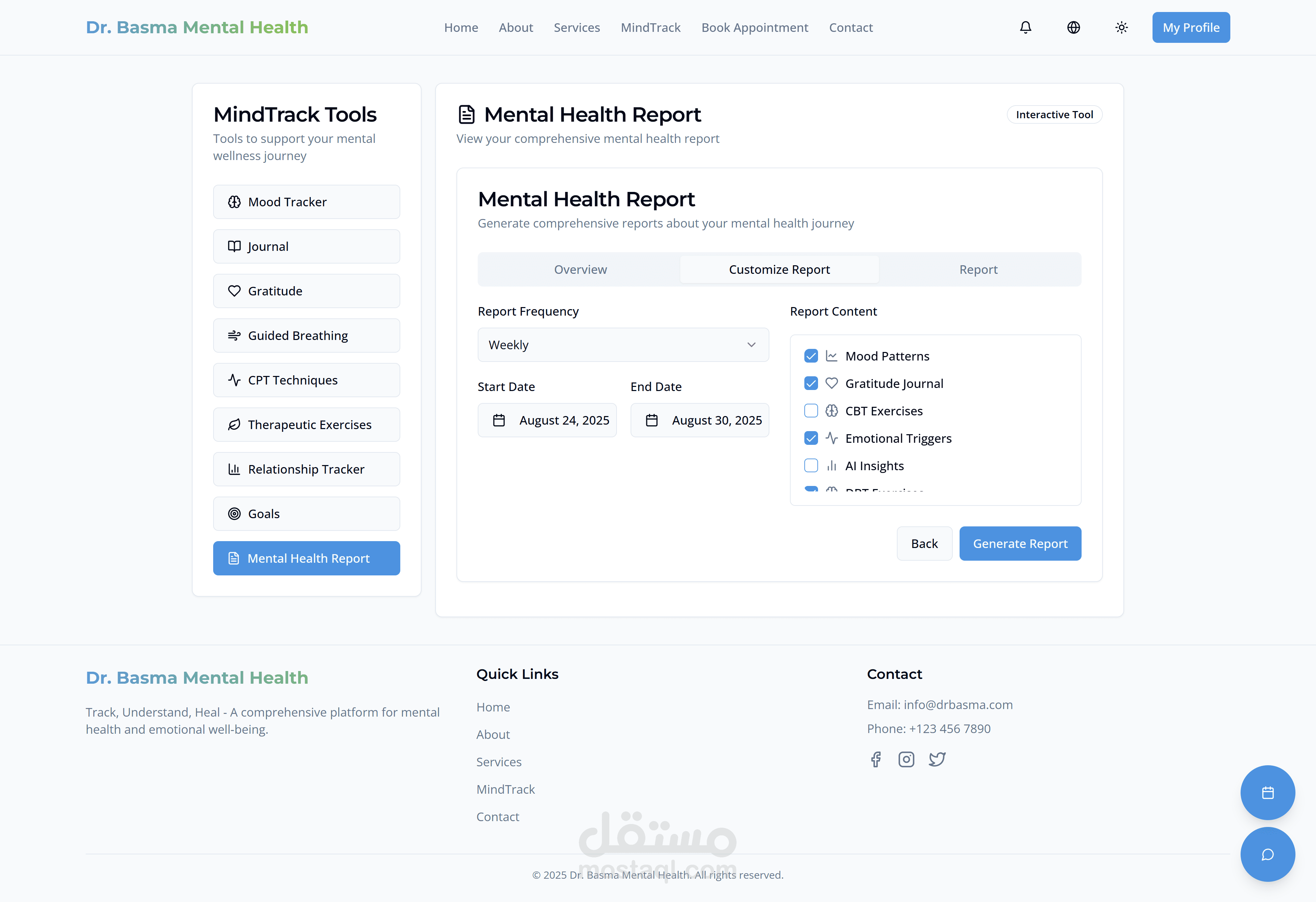Screen dimensions: 1316x902
Task: Open the notifications bell icon
Action: (x=1025, y=27)
